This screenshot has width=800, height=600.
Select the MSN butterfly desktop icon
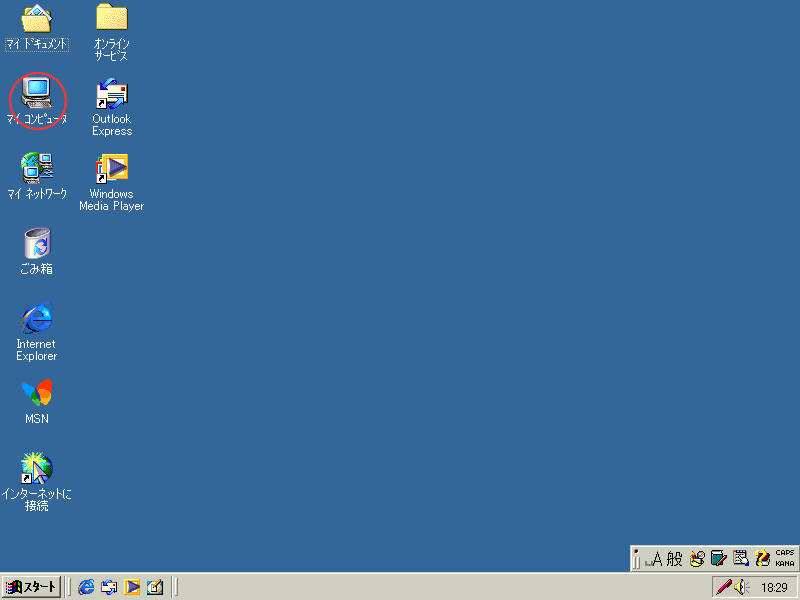pos(37,402)
